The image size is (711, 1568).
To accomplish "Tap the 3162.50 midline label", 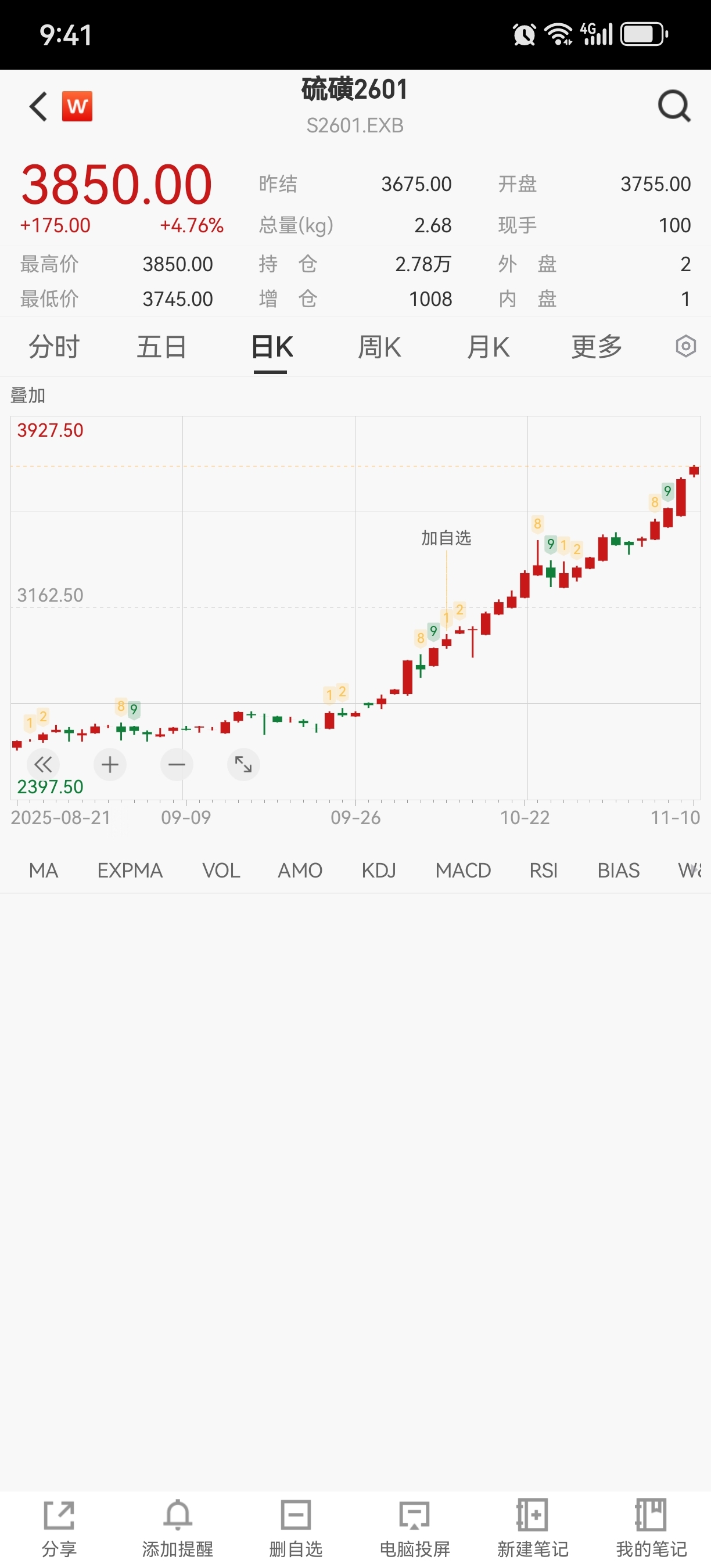I will tap(50, 595).
